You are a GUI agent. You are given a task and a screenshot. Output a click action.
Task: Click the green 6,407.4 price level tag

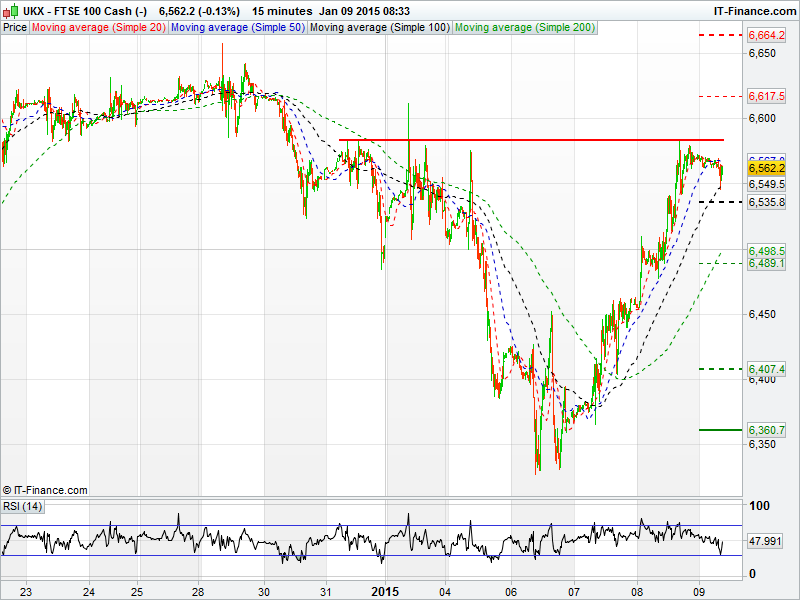766,369
